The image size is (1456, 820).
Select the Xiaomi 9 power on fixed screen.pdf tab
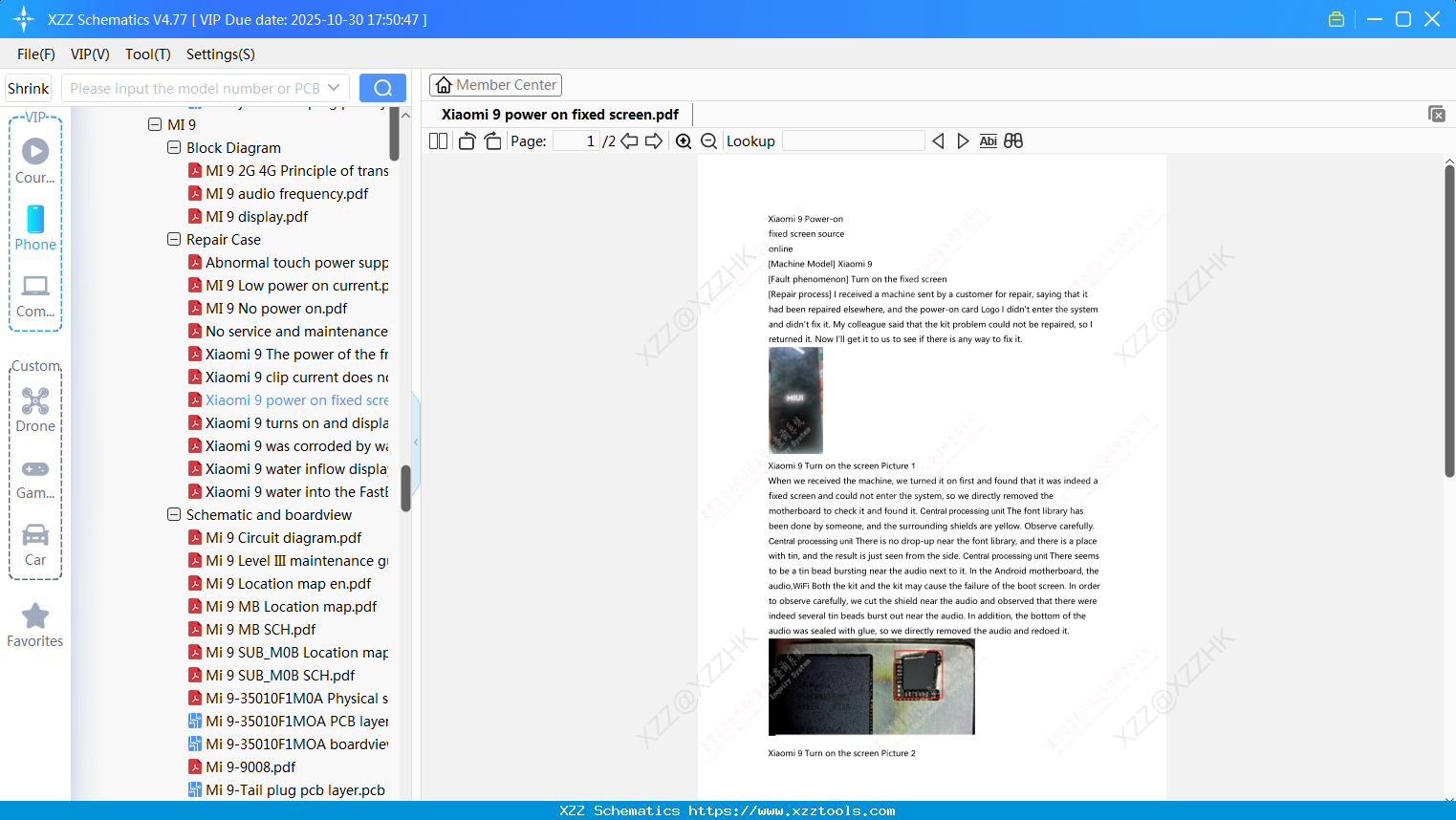[x=560, y=115]
